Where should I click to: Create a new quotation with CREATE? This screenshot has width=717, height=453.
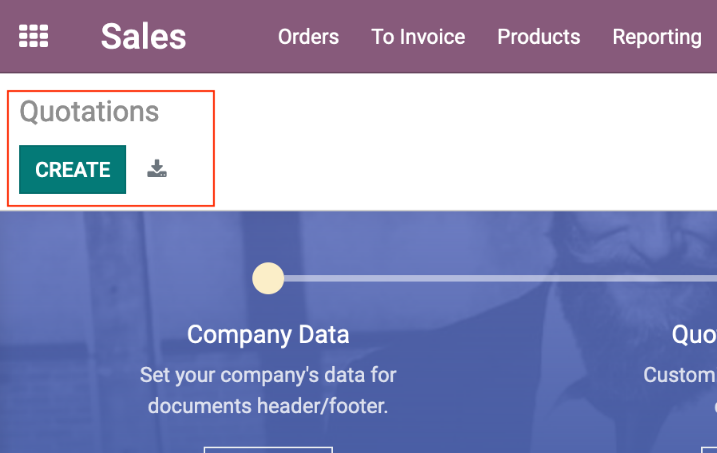[x=73, y=170]
